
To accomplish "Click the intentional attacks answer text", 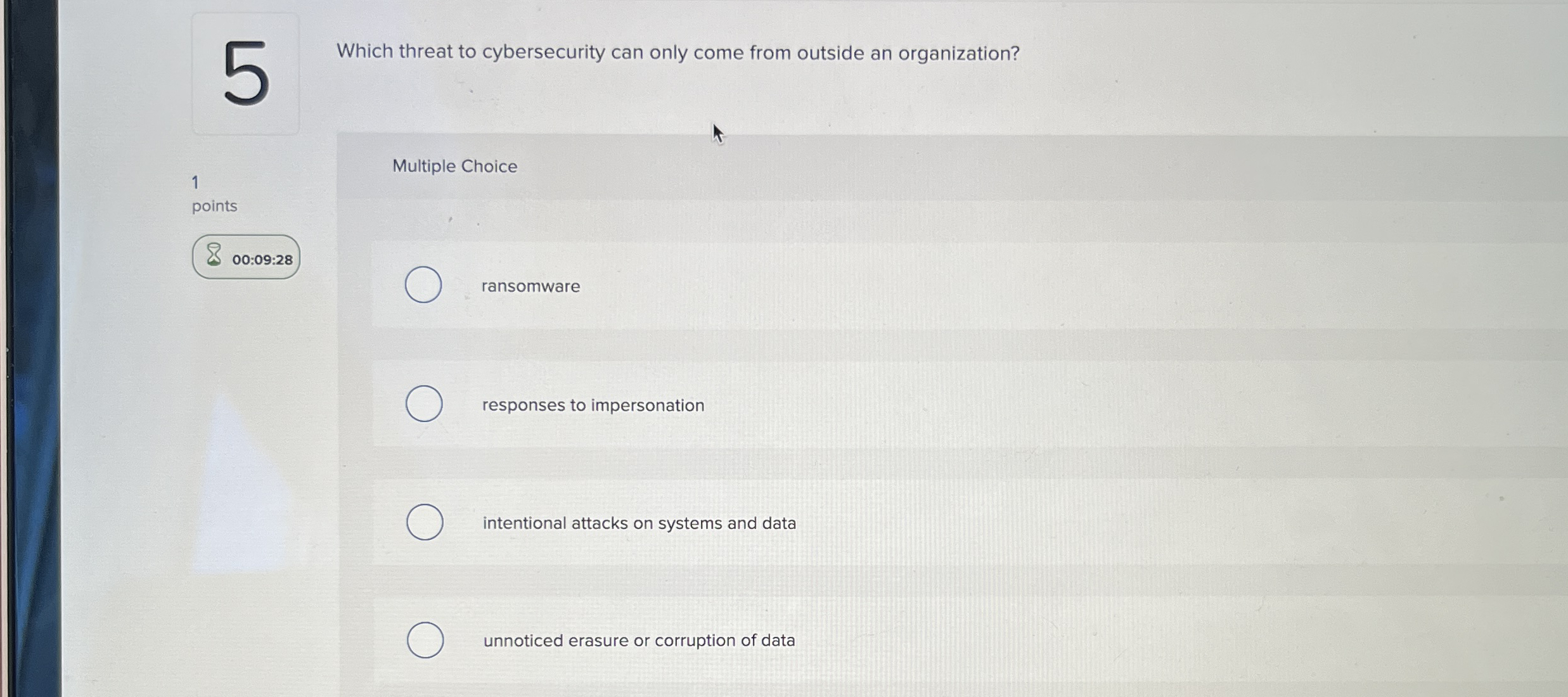I will [x=639, y=523].
